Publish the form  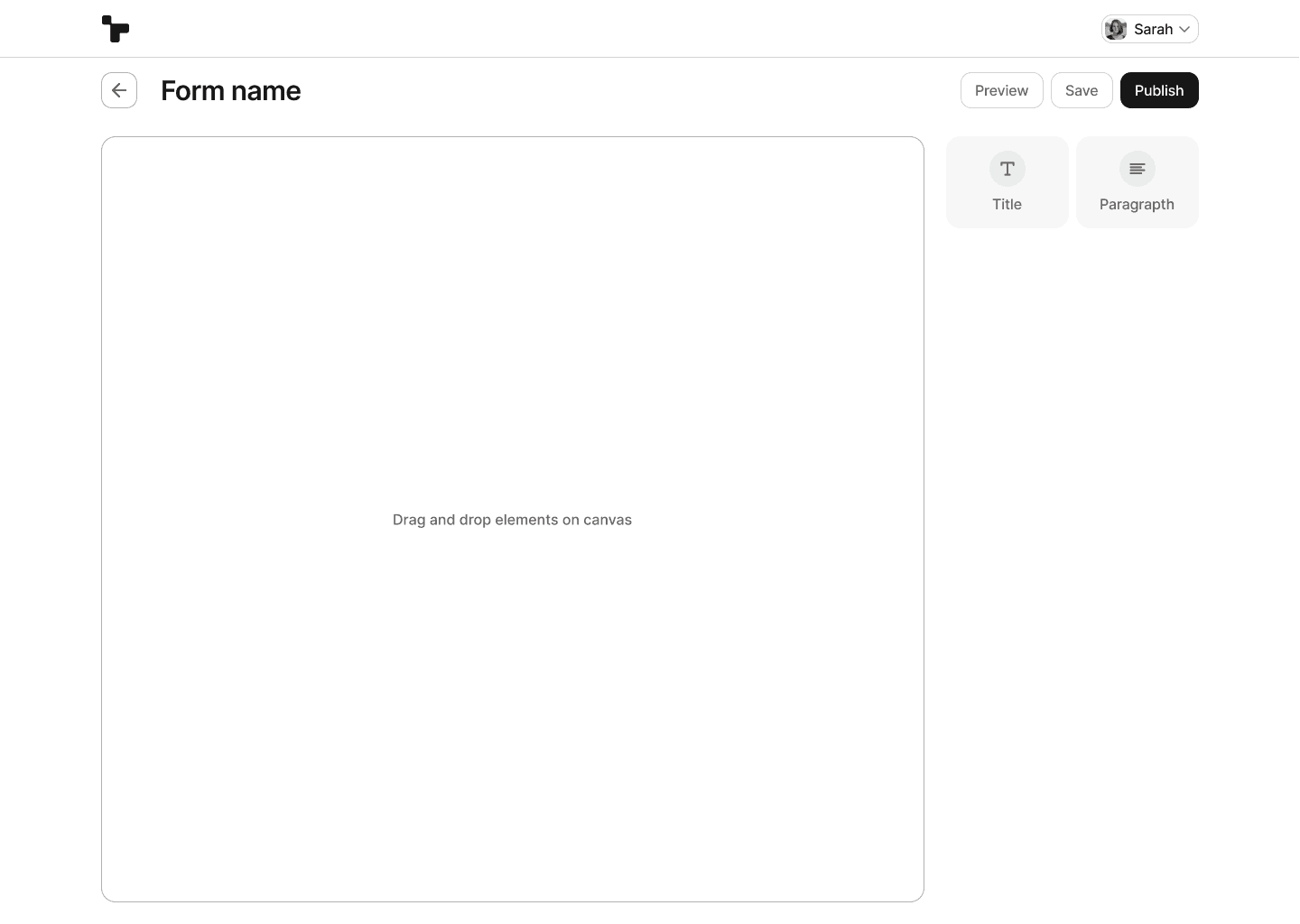tap(1159, 90)
